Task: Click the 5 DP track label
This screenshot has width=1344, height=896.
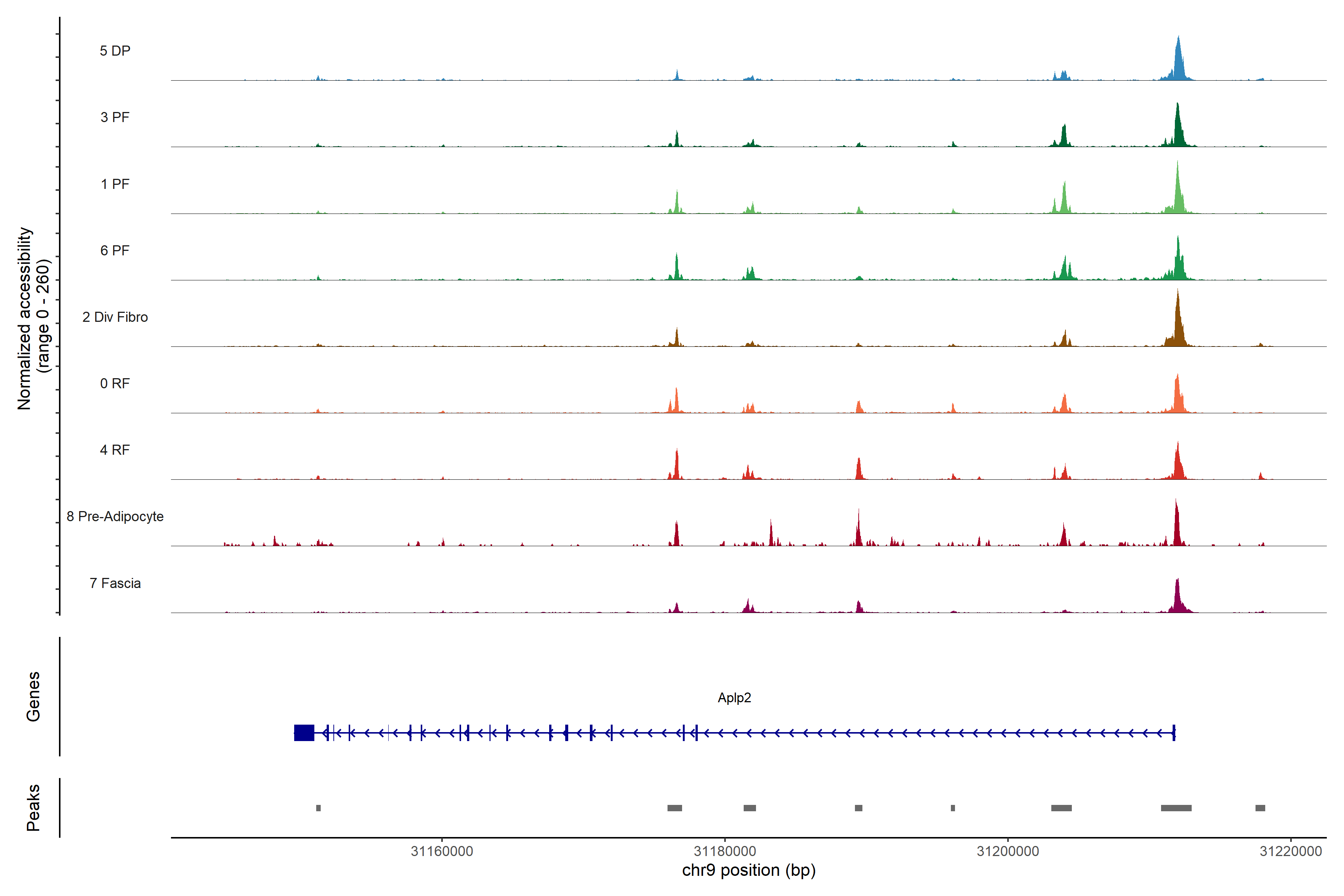Action: click(115, 51)
